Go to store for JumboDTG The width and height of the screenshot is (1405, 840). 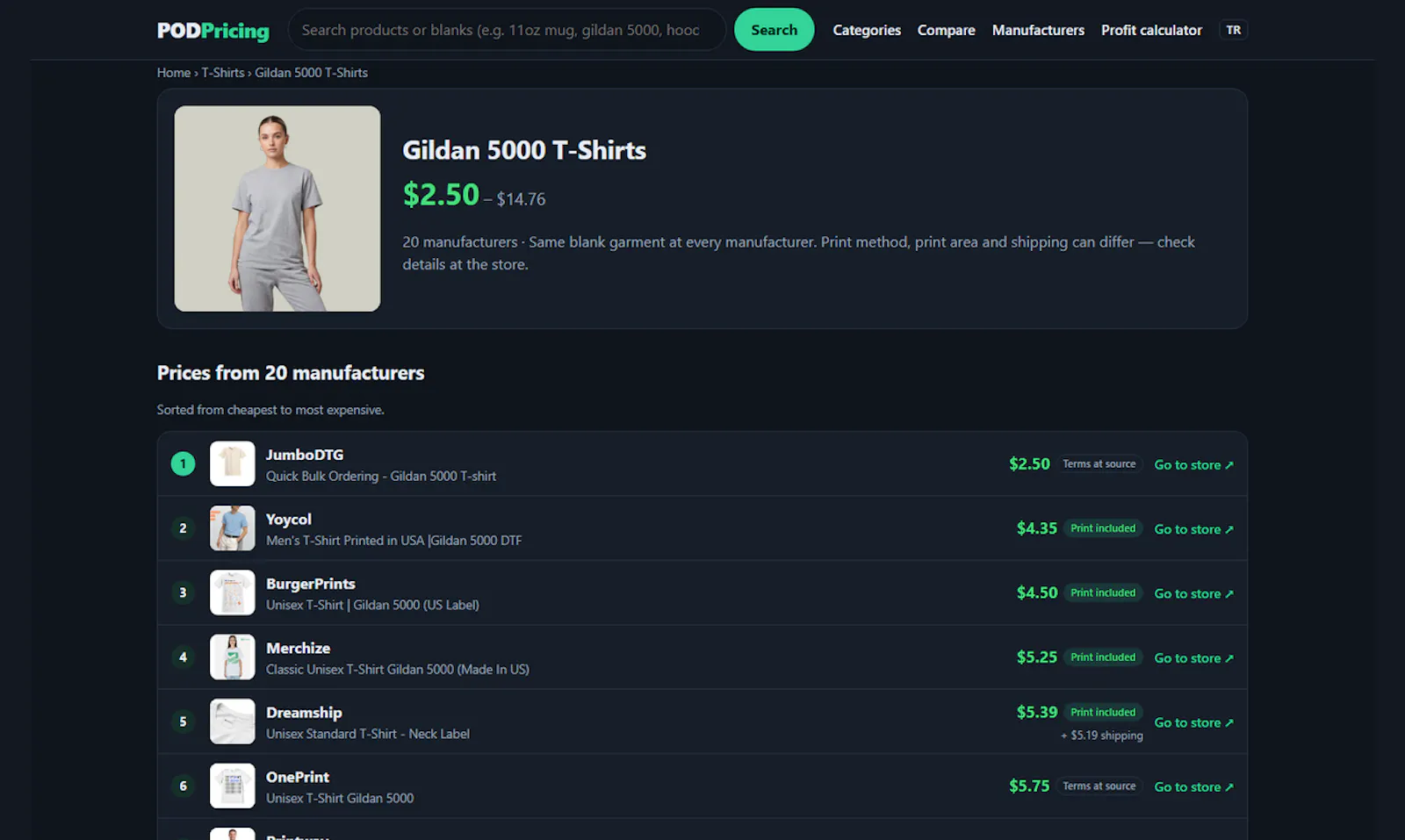point(1193,464)
